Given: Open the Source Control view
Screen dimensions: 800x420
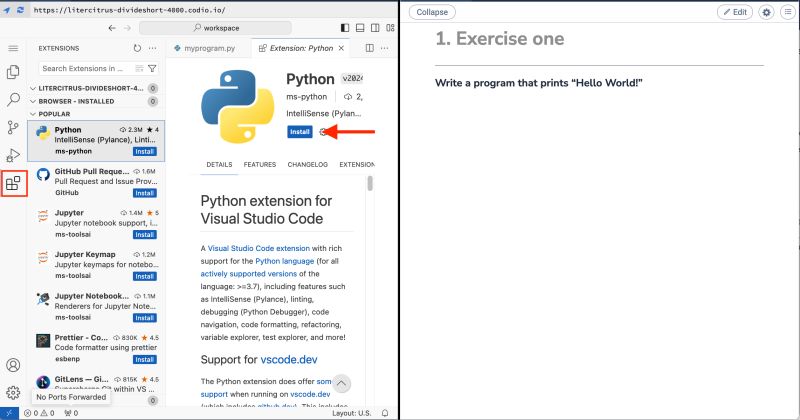Looking at the screenshot, I should point(13,127).
